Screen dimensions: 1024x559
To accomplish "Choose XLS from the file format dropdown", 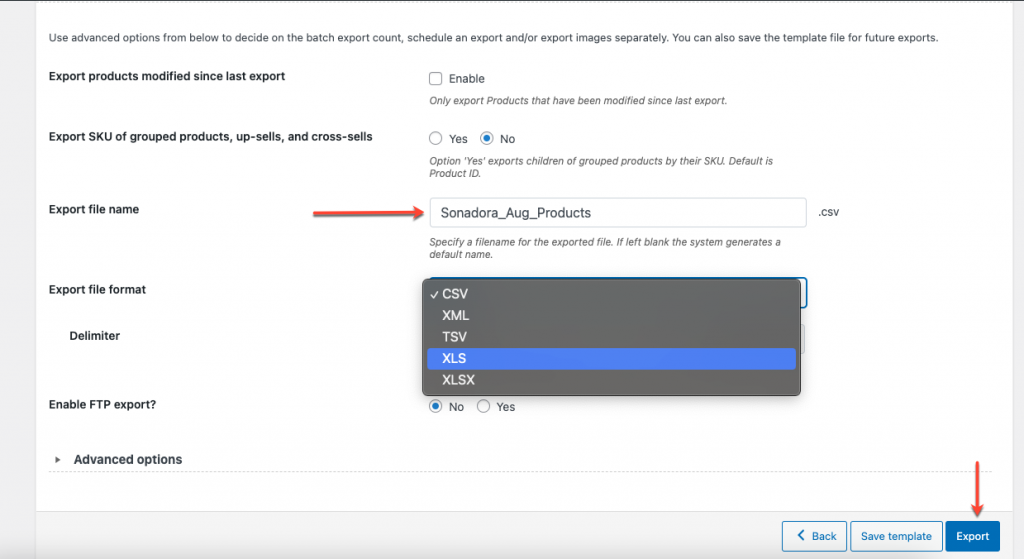I will click(611, 359).
